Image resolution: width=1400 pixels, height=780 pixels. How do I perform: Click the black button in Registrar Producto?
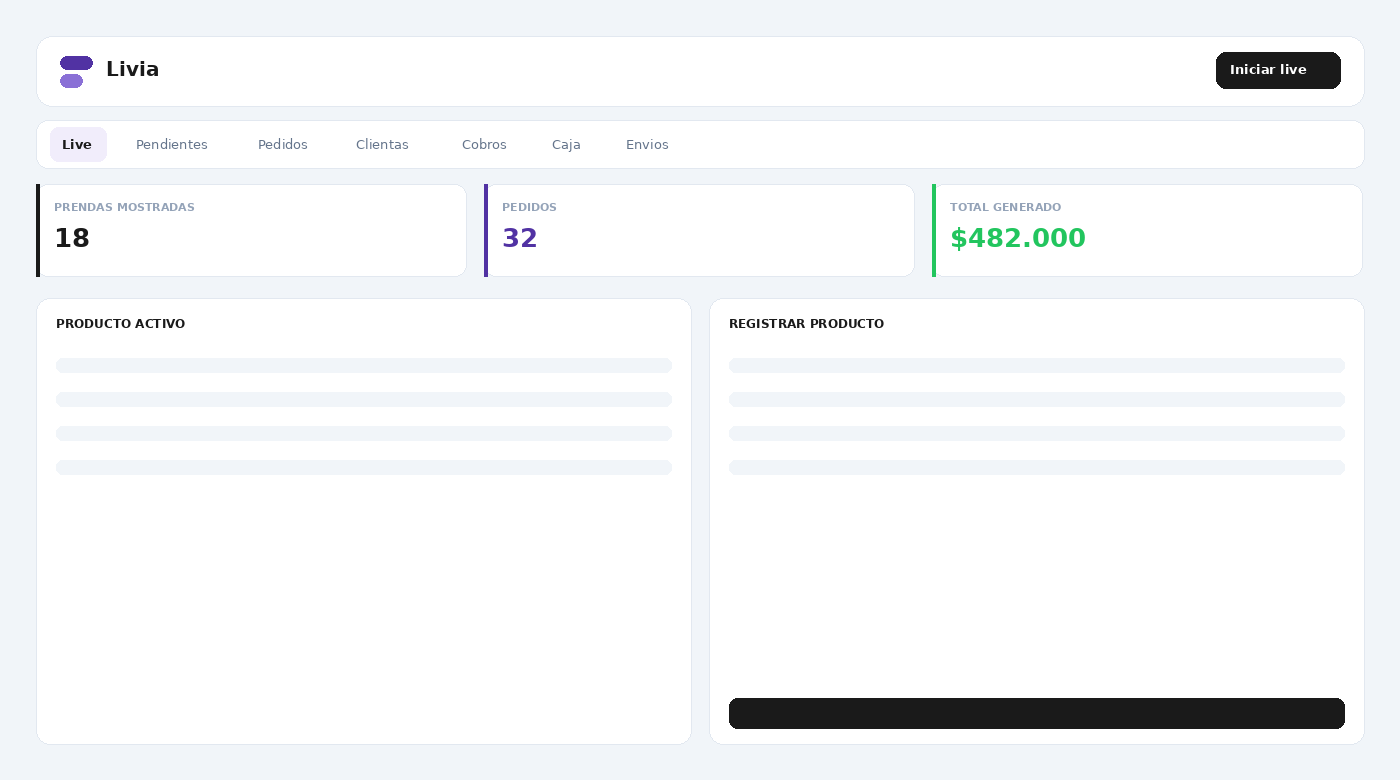tap(1037, 713)
